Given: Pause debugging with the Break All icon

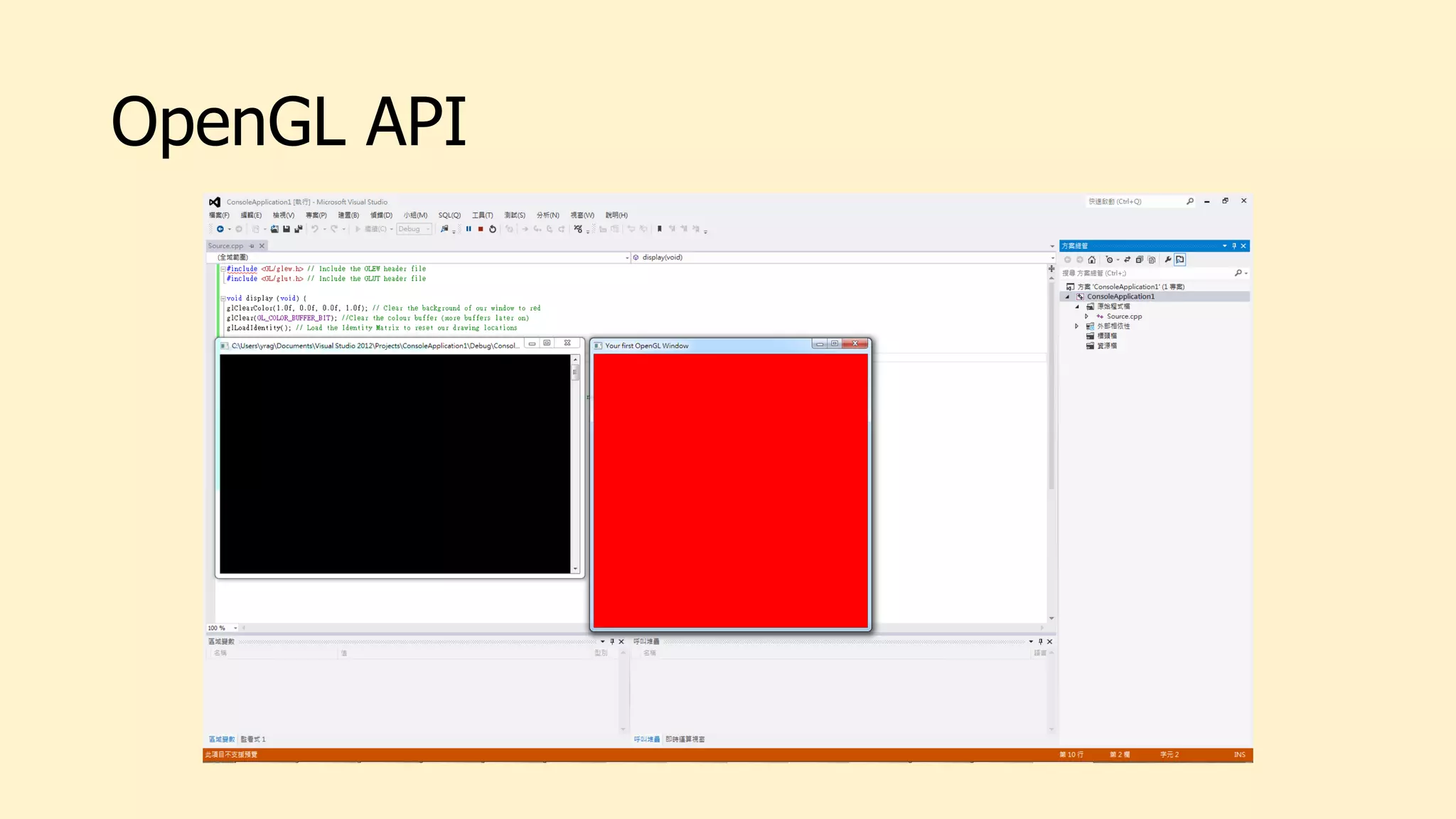Looking at the screenshot, I should (469, 229).
